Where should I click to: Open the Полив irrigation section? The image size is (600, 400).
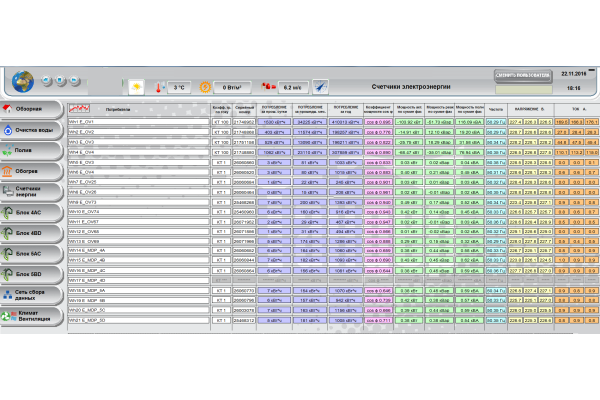click(x=30, y=150)
